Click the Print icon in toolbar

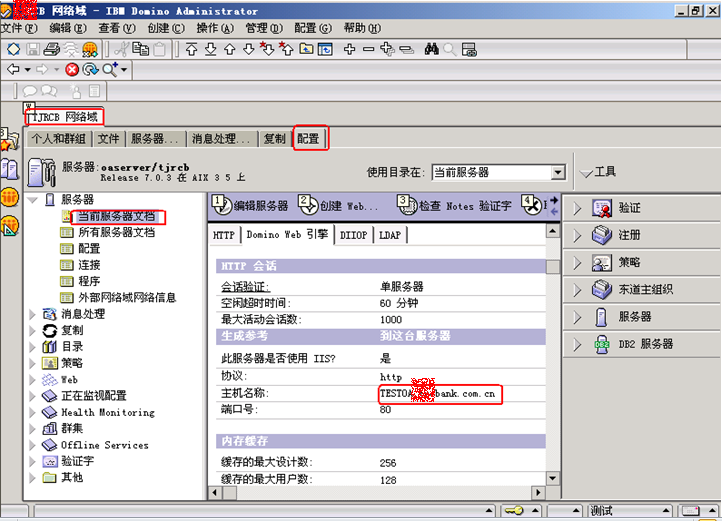click(52, 49)
